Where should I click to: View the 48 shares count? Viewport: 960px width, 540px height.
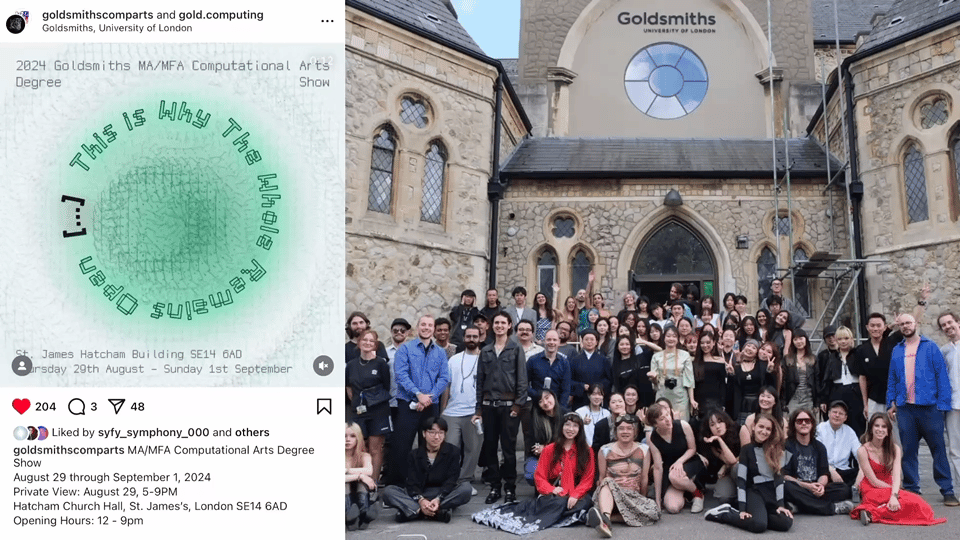138,407
